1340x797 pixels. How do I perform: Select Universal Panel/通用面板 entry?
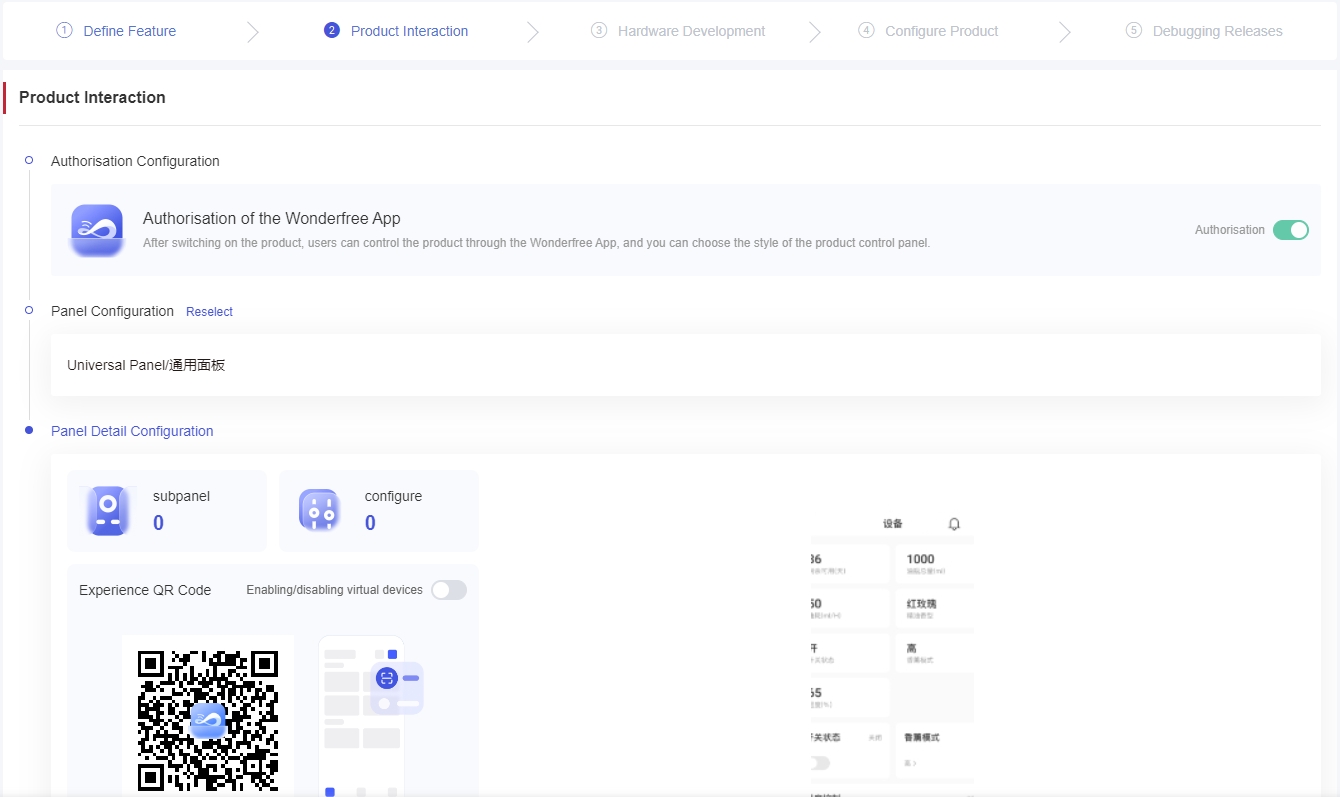[686, 365]
